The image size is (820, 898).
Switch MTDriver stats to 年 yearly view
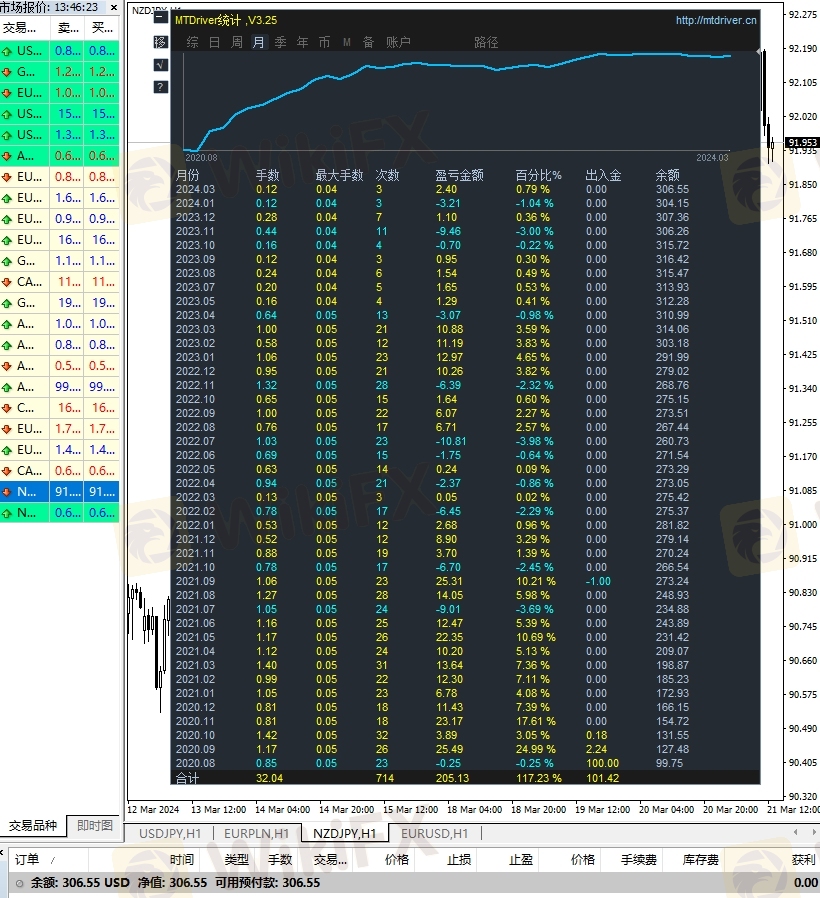(302, 42)
